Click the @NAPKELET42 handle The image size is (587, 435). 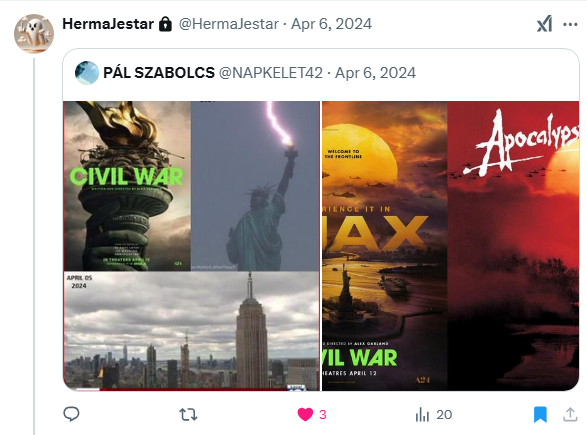[x=271, y=73]
